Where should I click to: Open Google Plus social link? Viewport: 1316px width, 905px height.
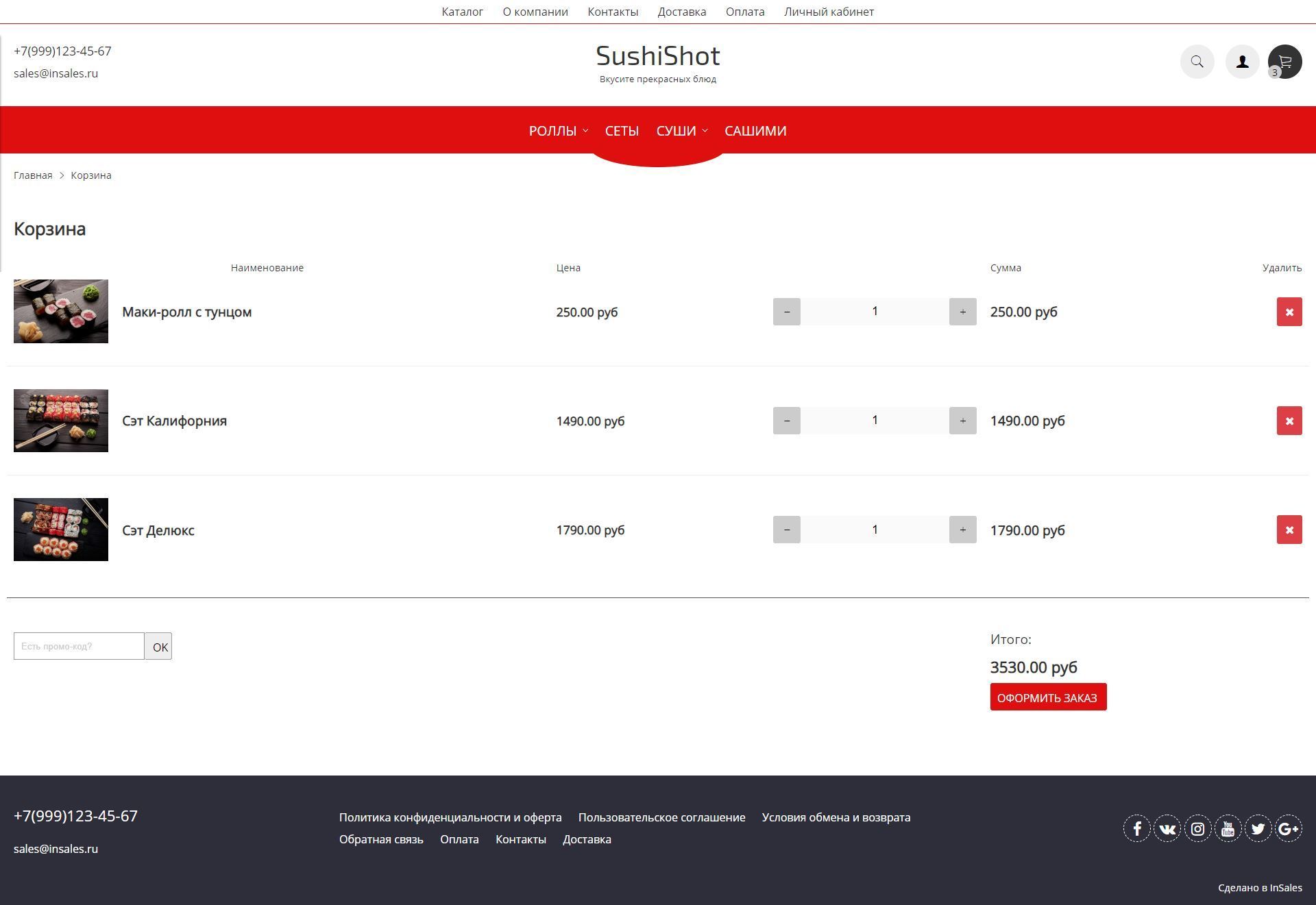(1289, 829)
